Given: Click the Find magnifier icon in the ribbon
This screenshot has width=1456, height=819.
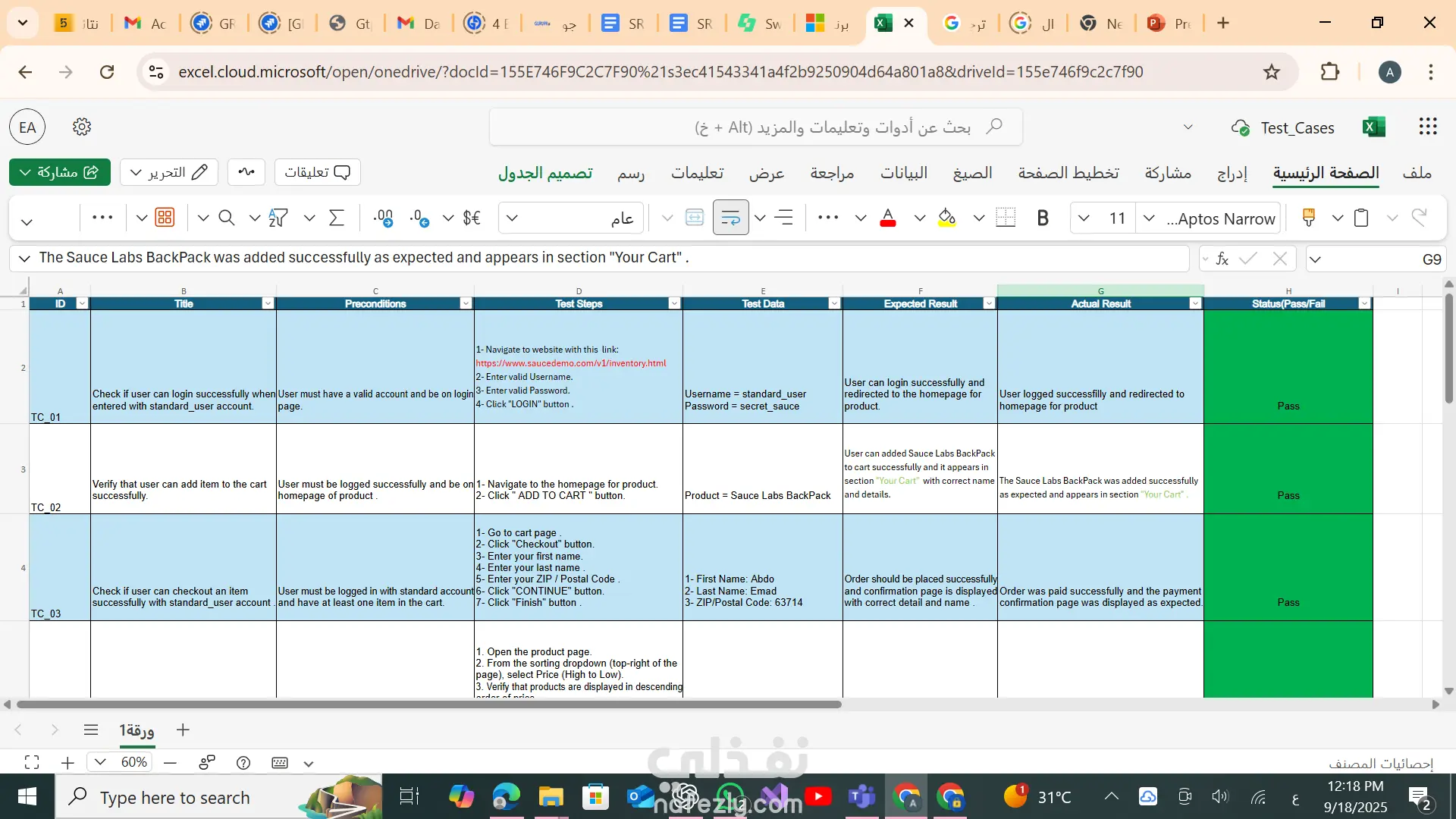Looking at the screenshot, I should pos(226,218).
